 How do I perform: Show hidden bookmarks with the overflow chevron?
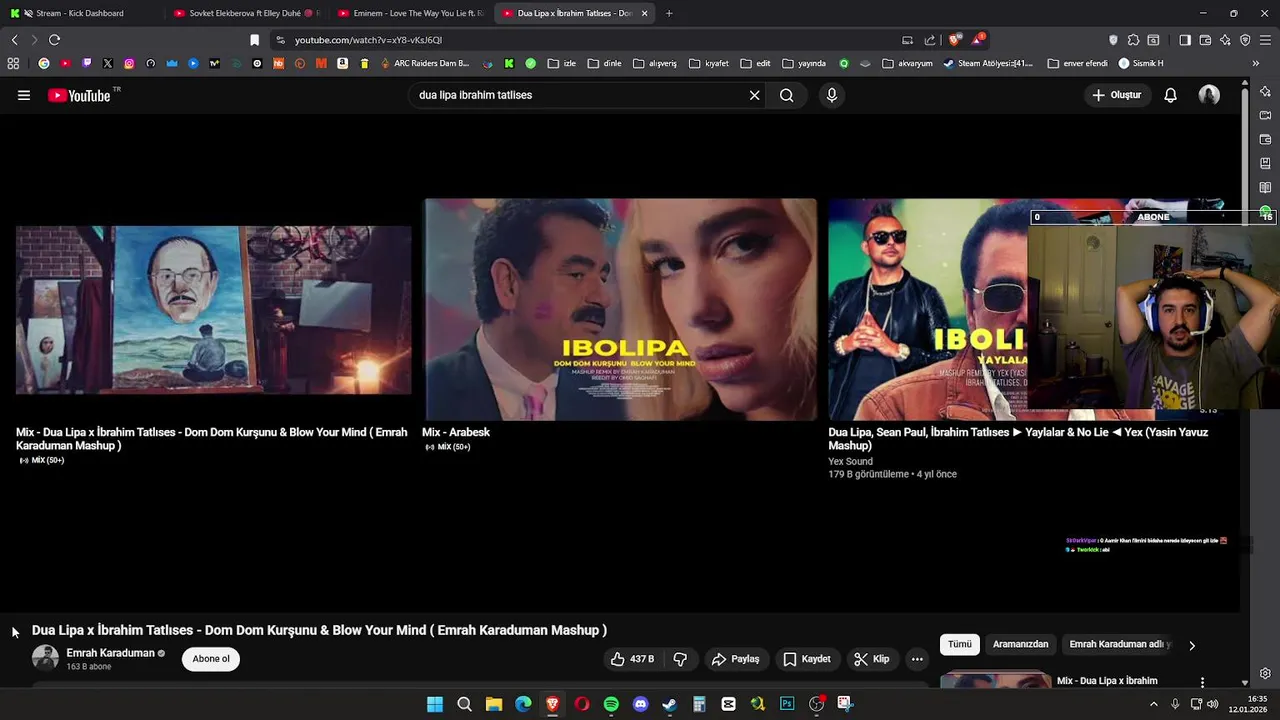pyautogui.click(x=1255, y=63)
